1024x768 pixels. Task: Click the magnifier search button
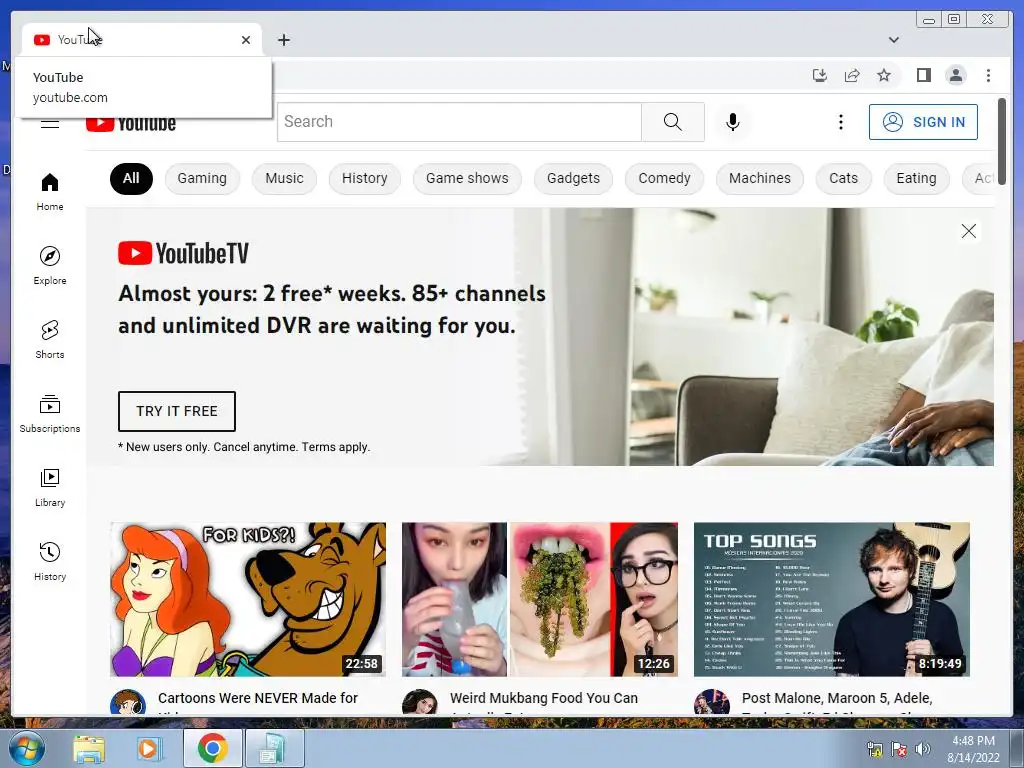coord(673,121)
